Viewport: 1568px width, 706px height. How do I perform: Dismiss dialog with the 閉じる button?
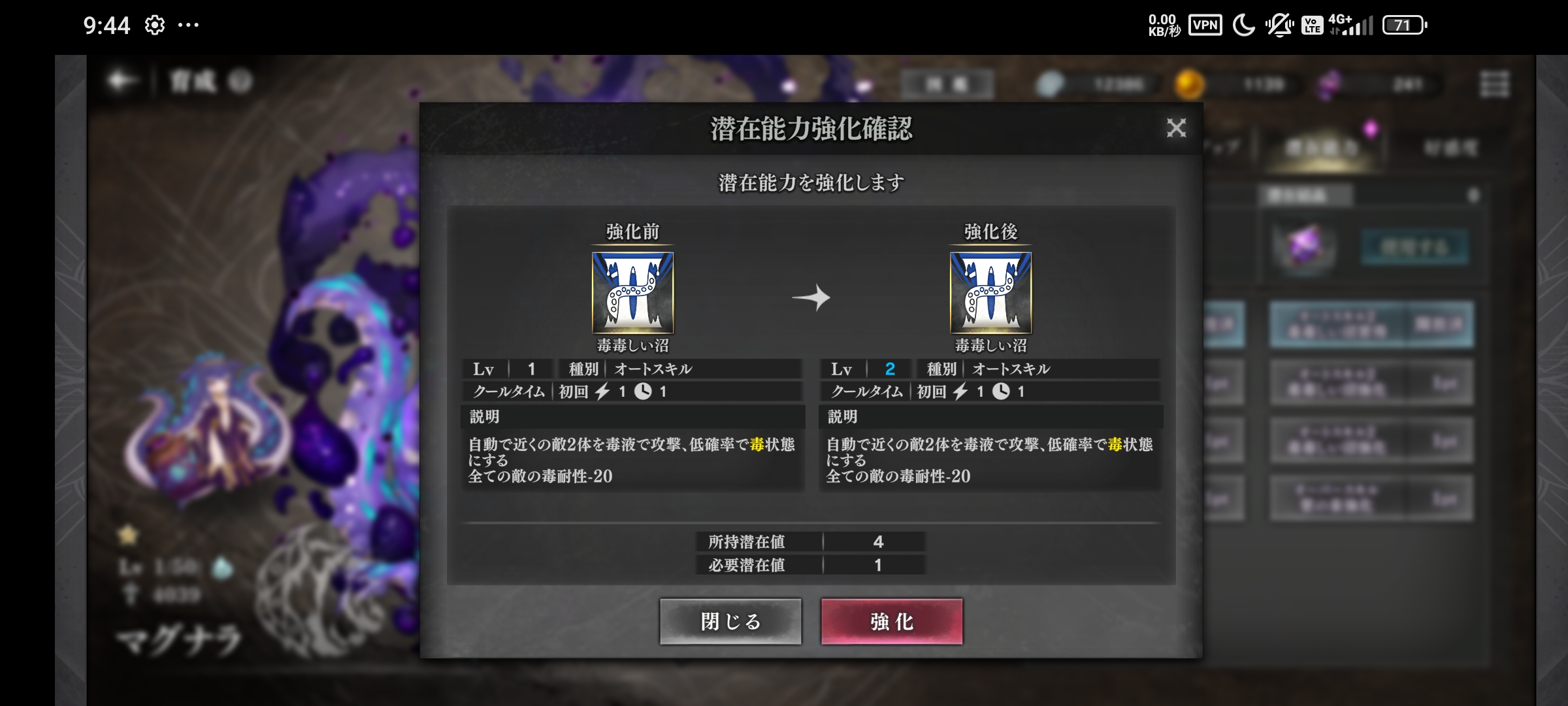pos(730,622)
